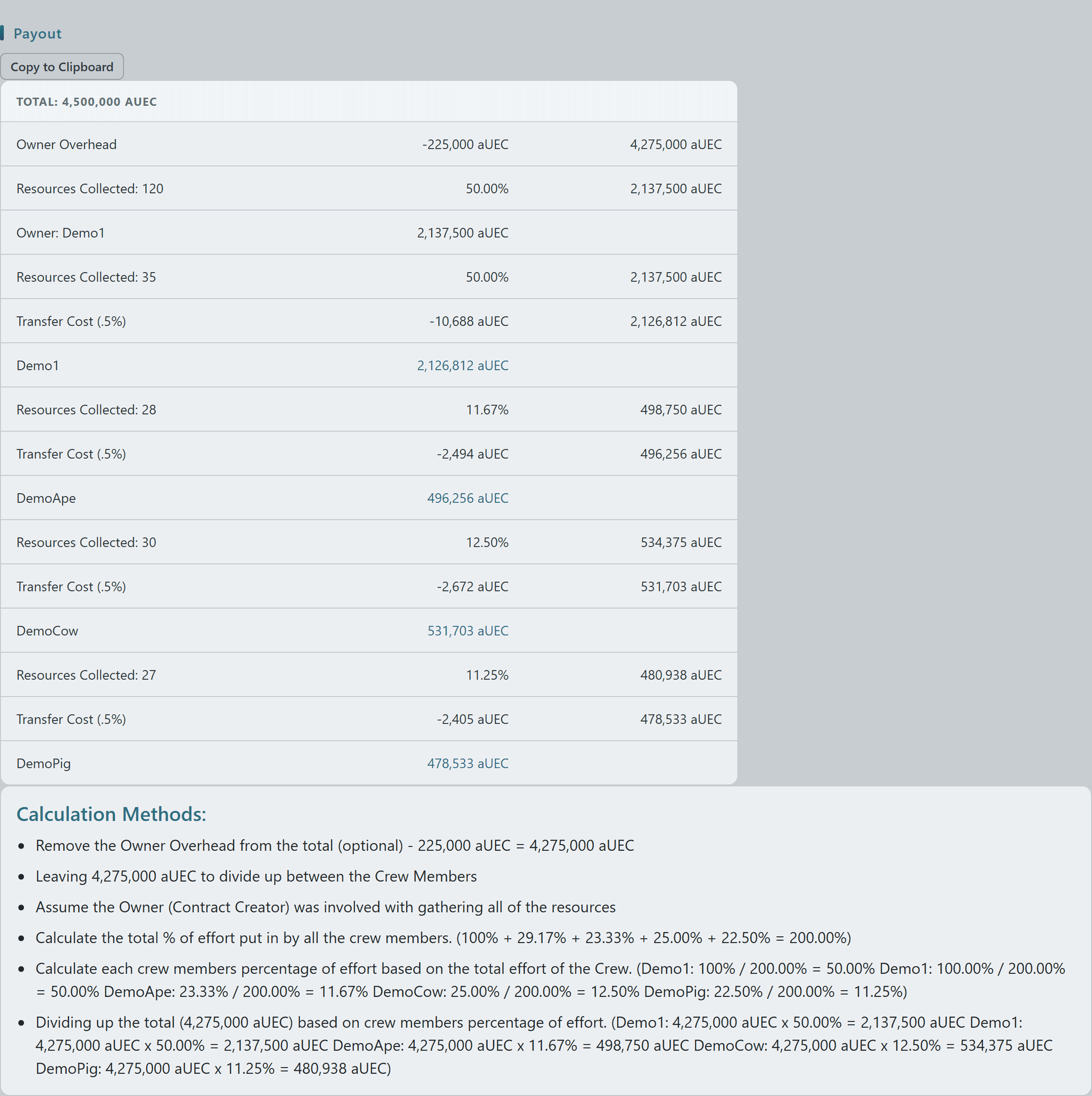Viewport: 1092px width, 1096px height.
Task: Click DemoCow payout amount 531,703 aUEC
Action: pyautogui.click(x=468, y=631)
